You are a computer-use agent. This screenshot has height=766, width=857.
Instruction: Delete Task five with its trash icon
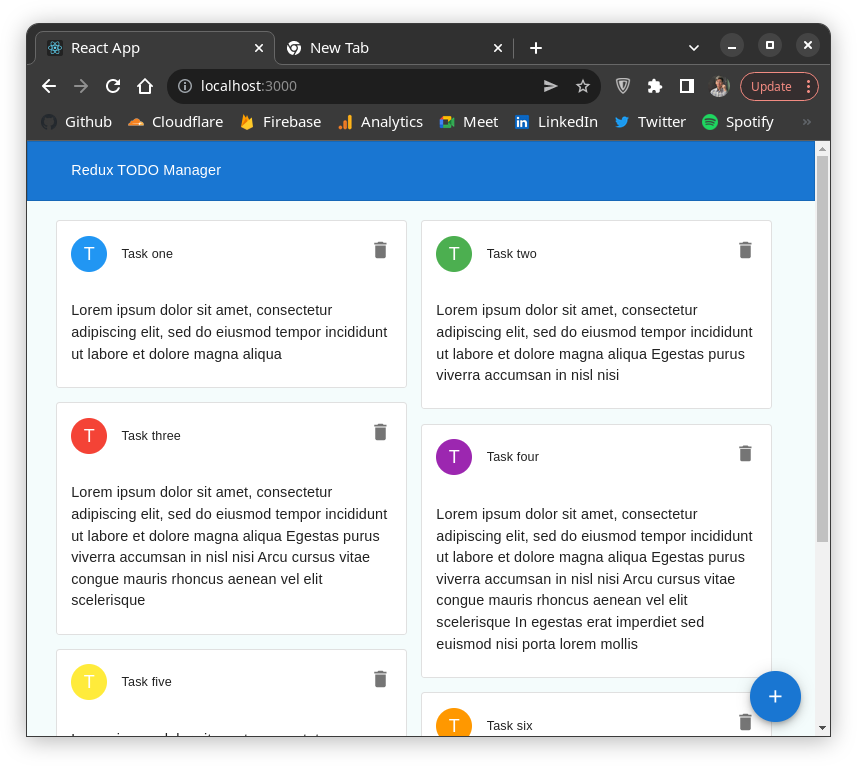380,679
